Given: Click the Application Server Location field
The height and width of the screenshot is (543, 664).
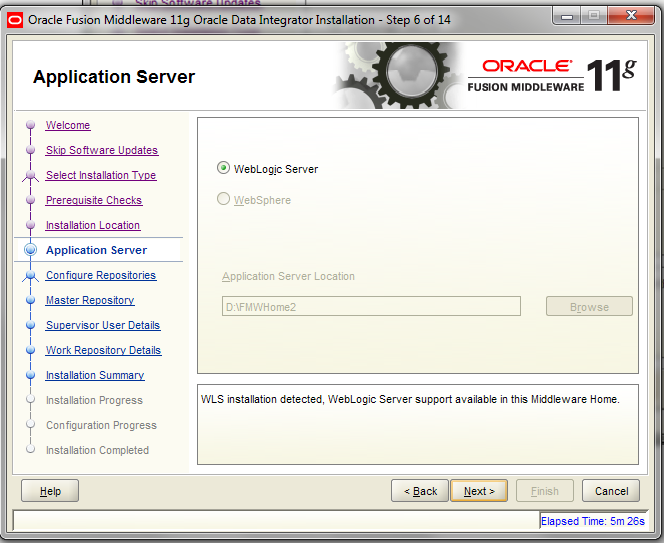Looking at the screenshot, I should pyautogui.click(x=371, y=306).
